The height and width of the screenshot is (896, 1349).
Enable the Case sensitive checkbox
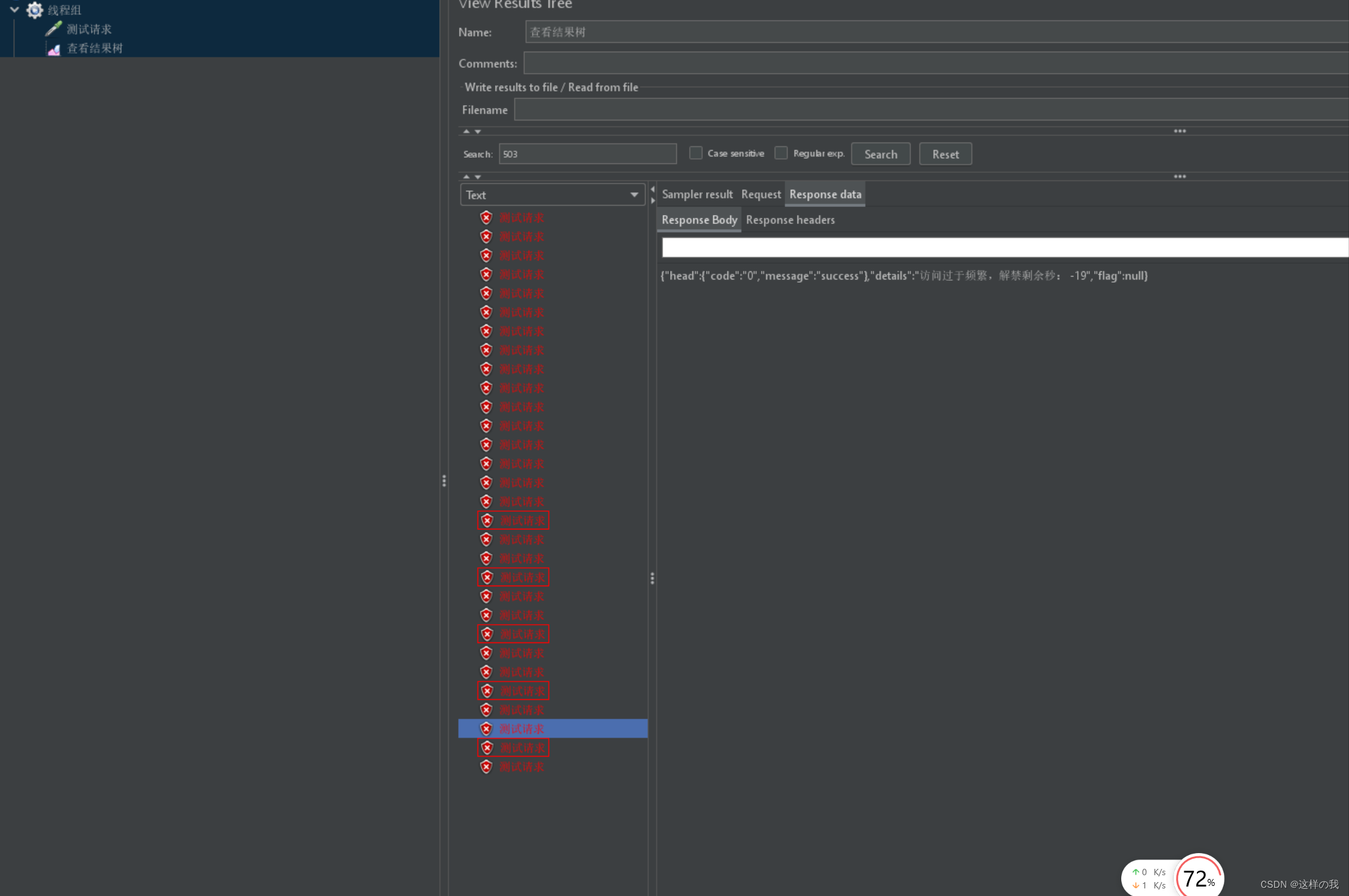click(695, 153)
